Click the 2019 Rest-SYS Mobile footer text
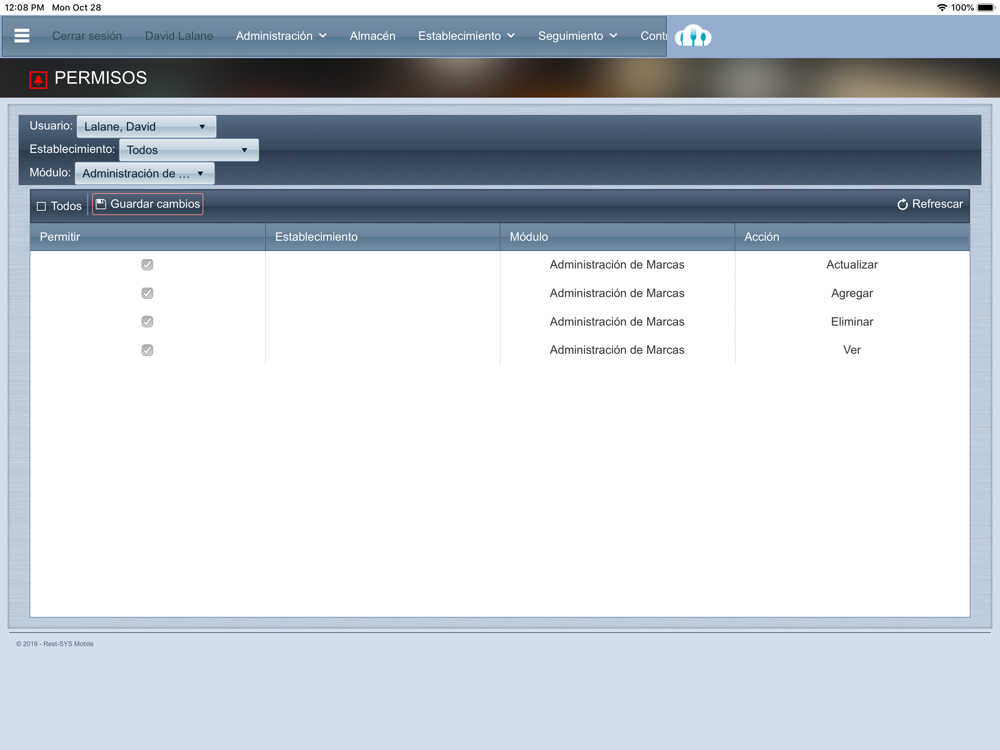The image size is (1000, 750). (55, 643)
